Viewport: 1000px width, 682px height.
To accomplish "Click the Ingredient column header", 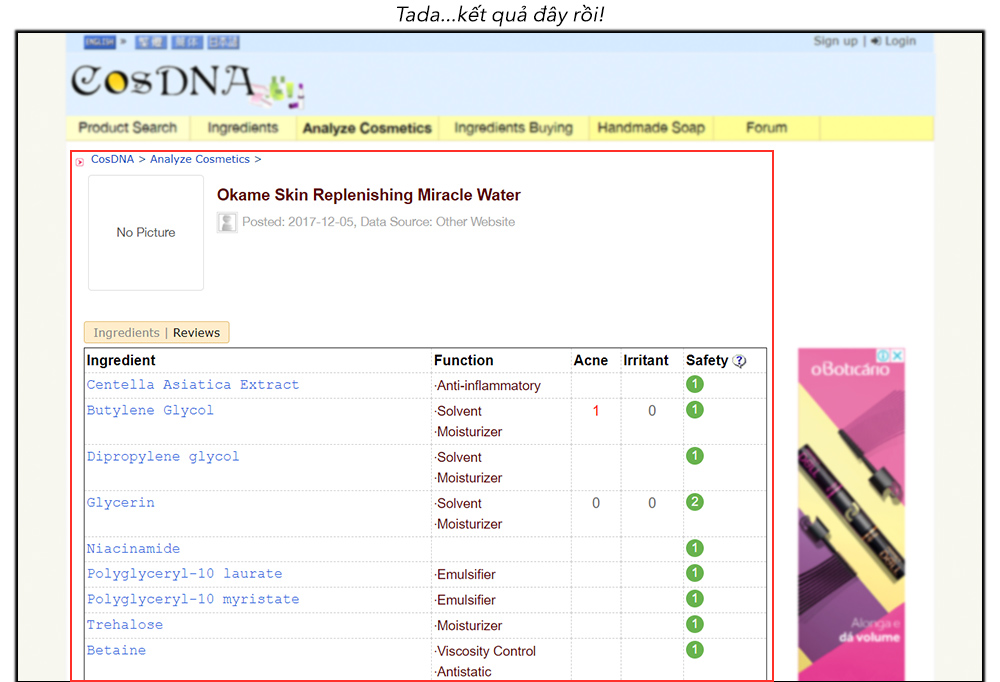I will [x=121, y=360].
